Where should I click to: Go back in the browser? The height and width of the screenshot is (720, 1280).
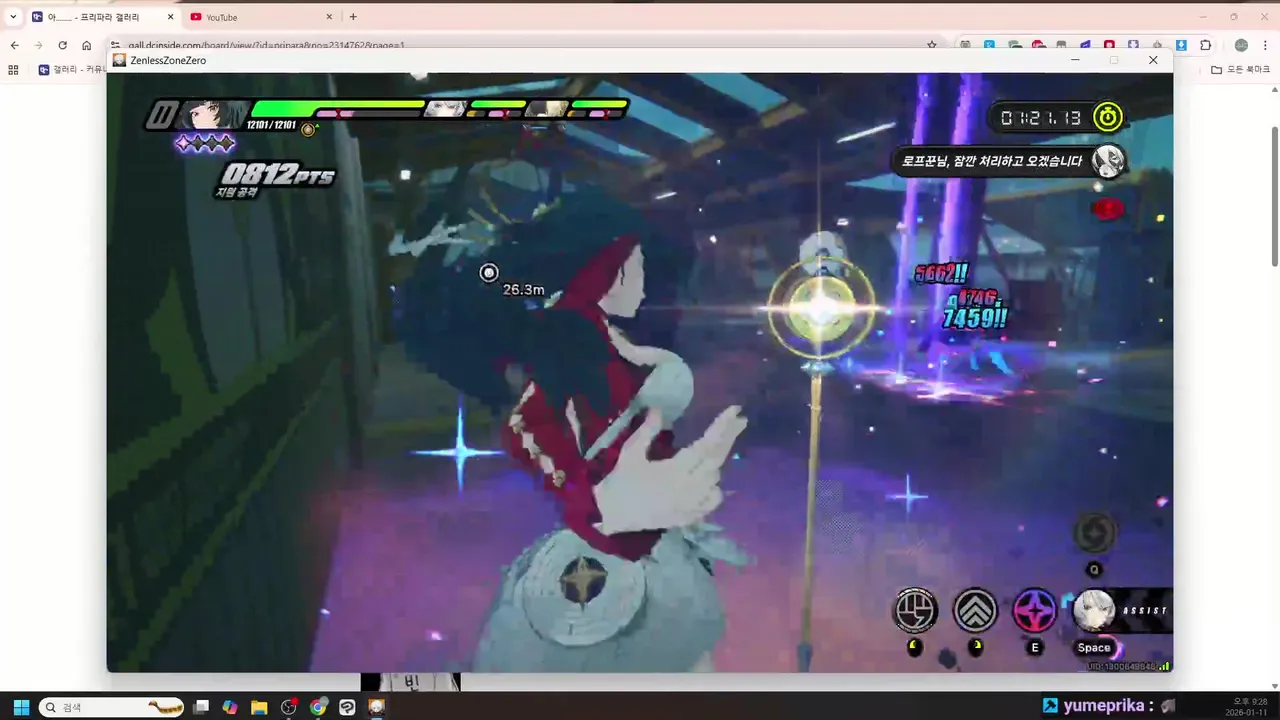click(x=14, y=45)
